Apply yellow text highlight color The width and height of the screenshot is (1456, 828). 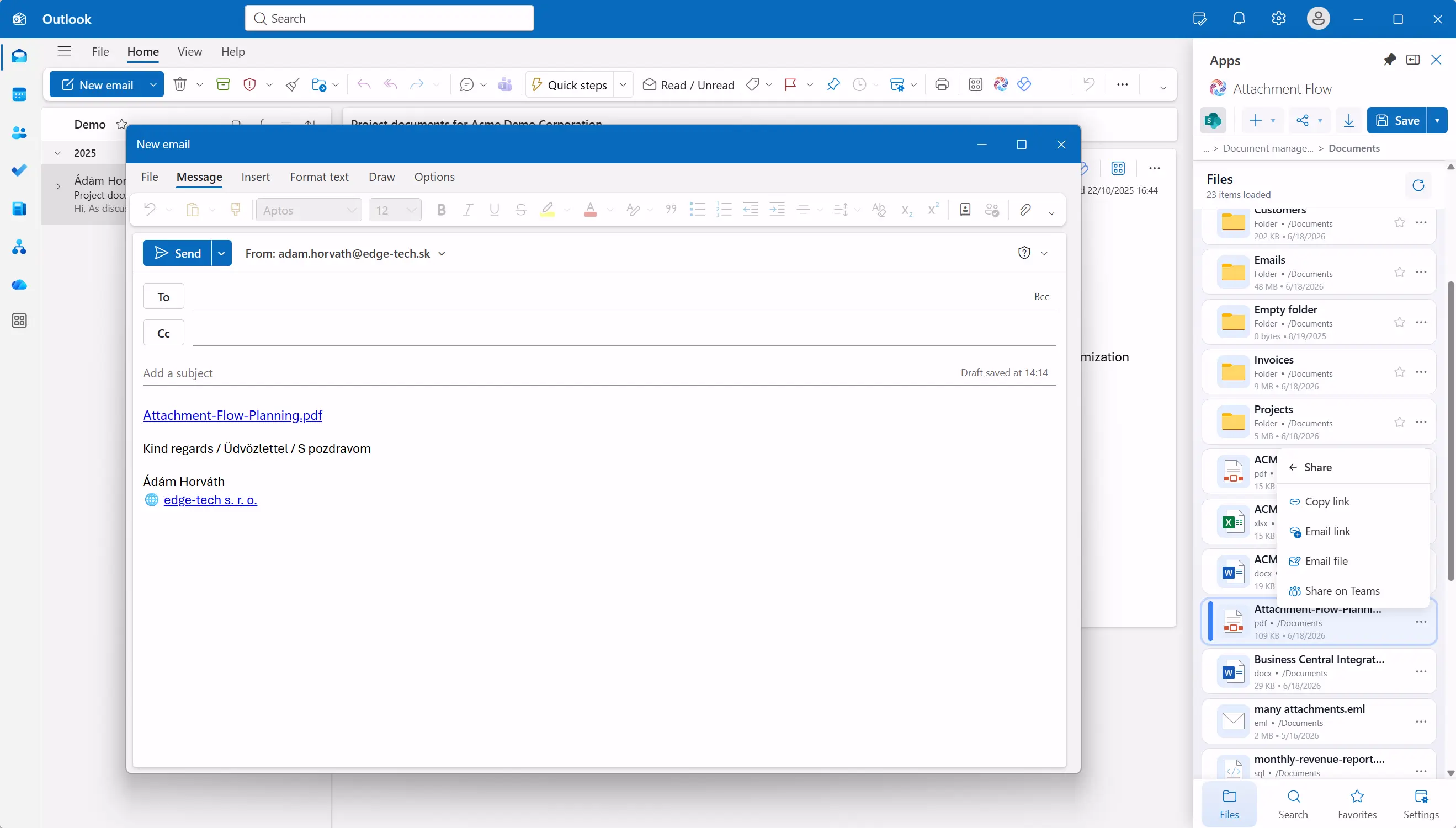548,210
